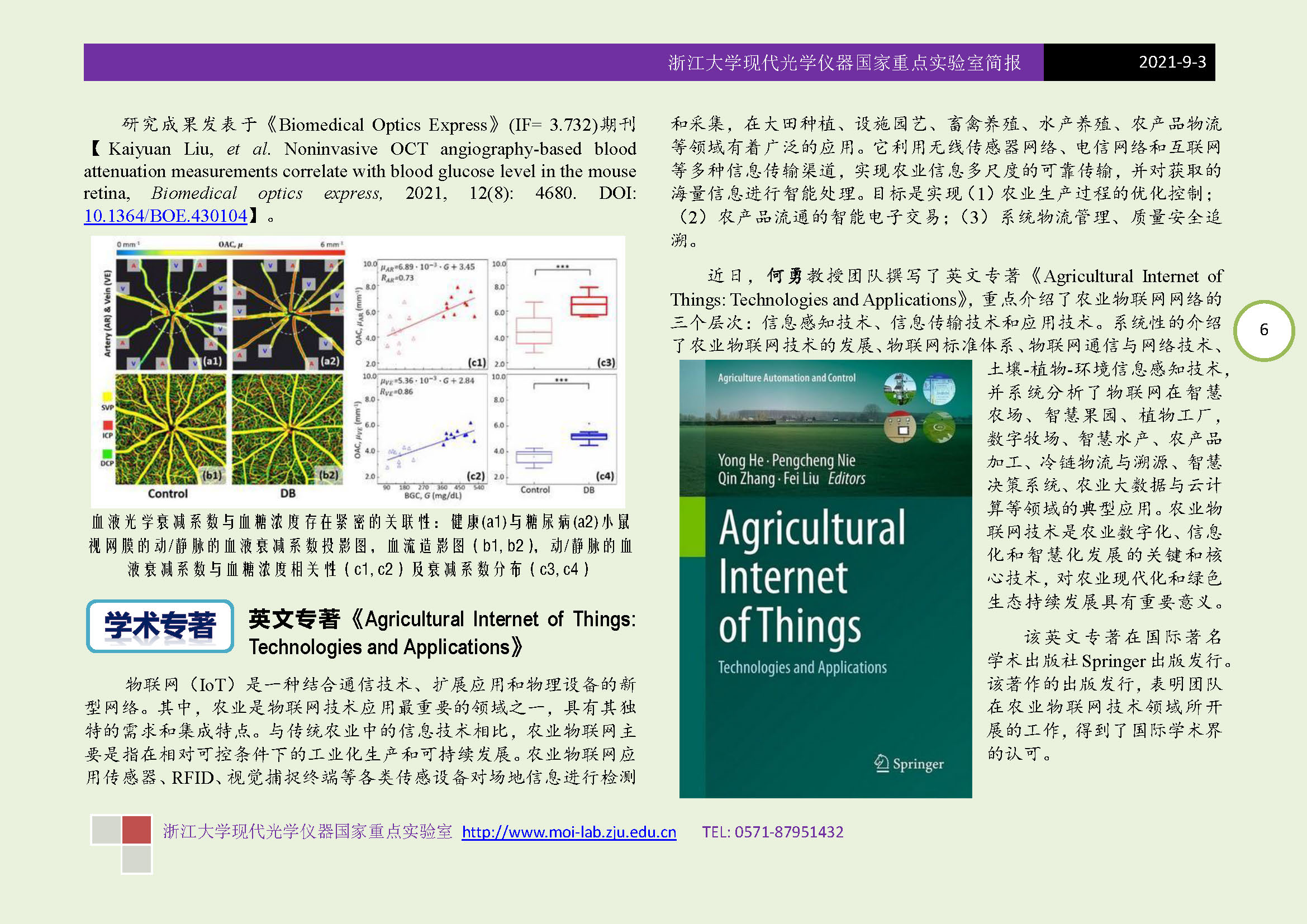Click editors text Yong He · Pengcheng Nie

[787, 460]
